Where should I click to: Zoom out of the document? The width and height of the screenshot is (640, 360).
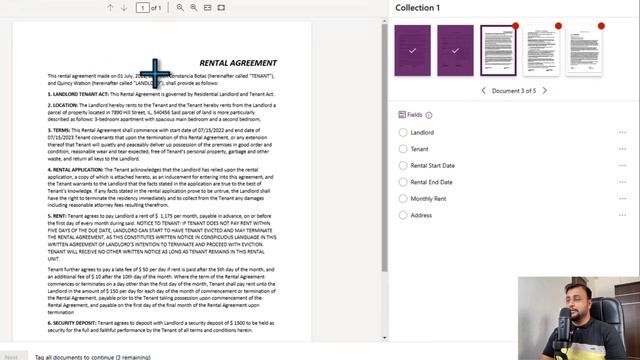coord(180,8)
